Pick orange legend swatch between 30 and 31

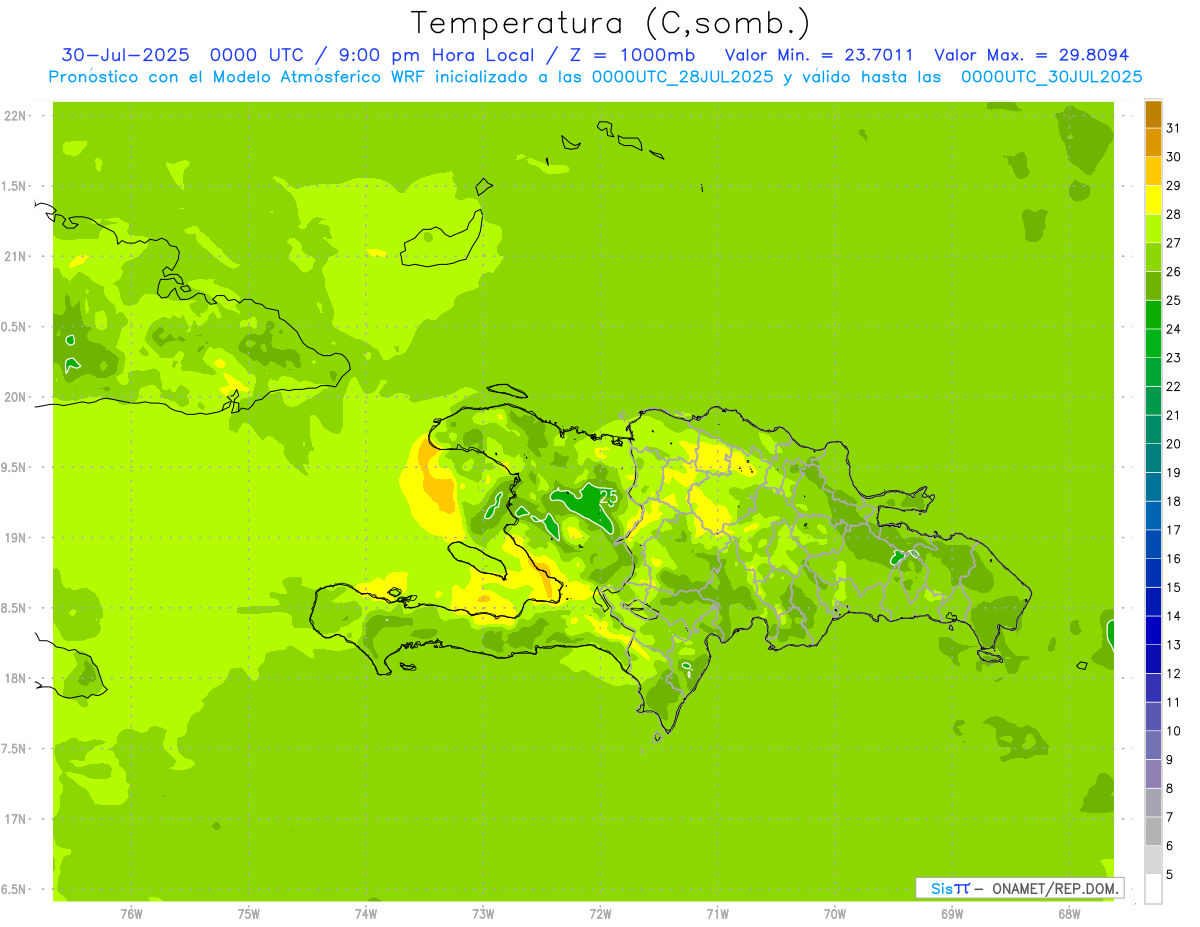(1153, 142)
